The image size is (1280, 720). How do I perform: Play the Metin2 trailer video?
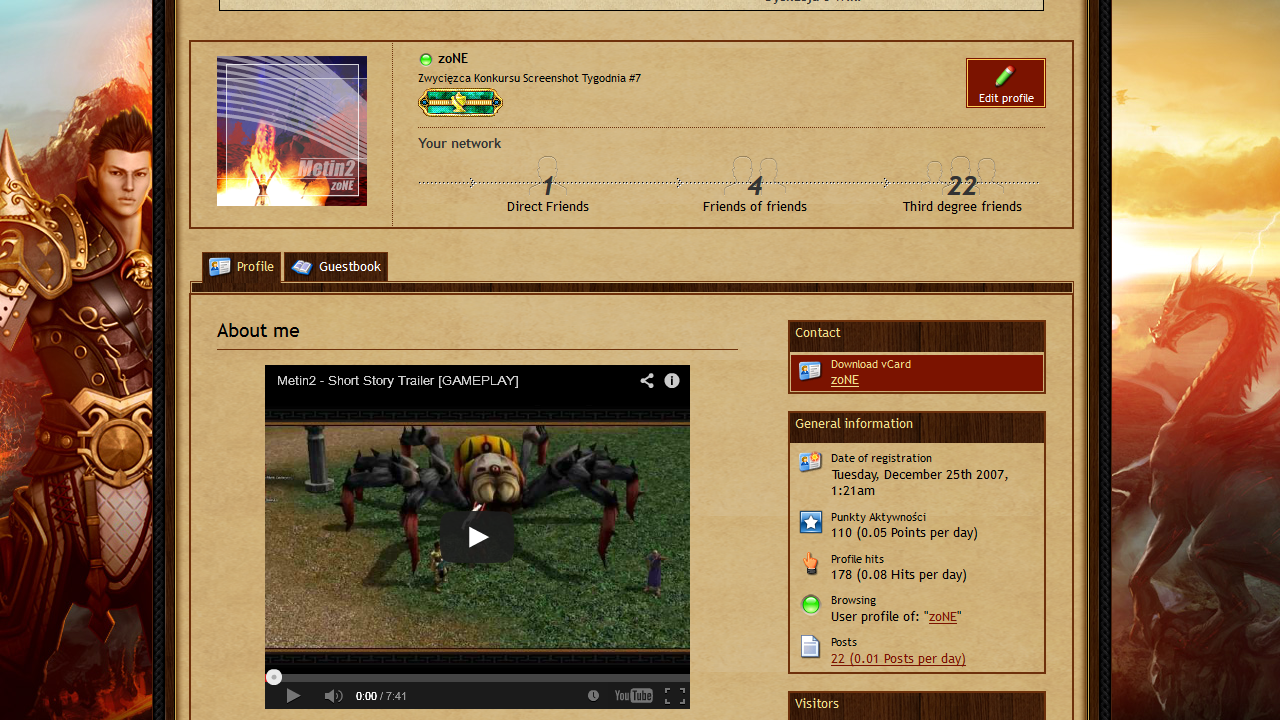pyautogui.click(x=477, y=537)
